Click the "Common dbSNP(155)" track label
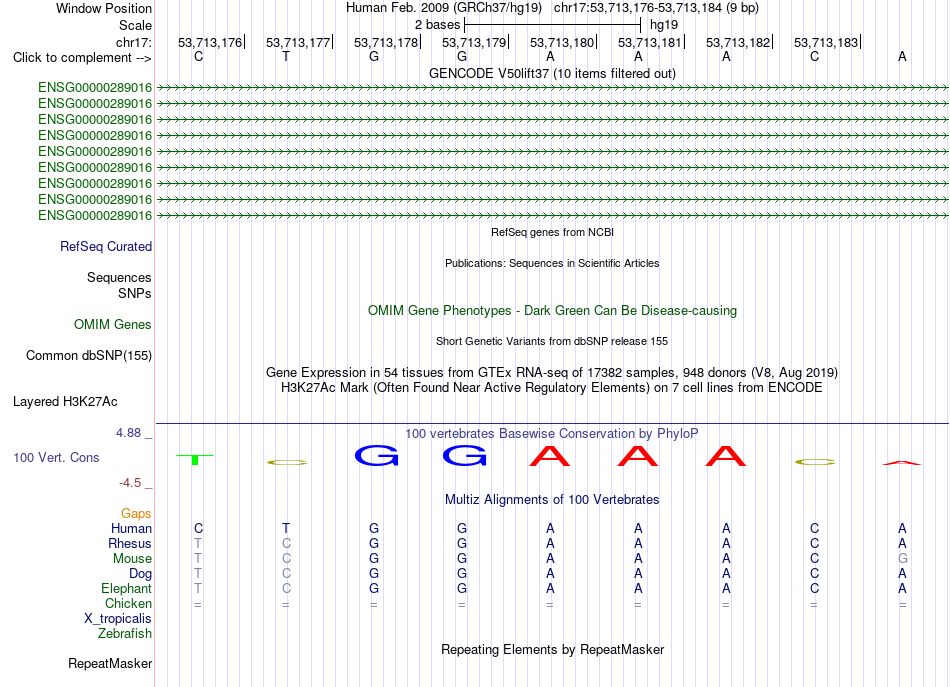This screenshot has height=687, width=950. pyautogui.click(x=89, y=356)
